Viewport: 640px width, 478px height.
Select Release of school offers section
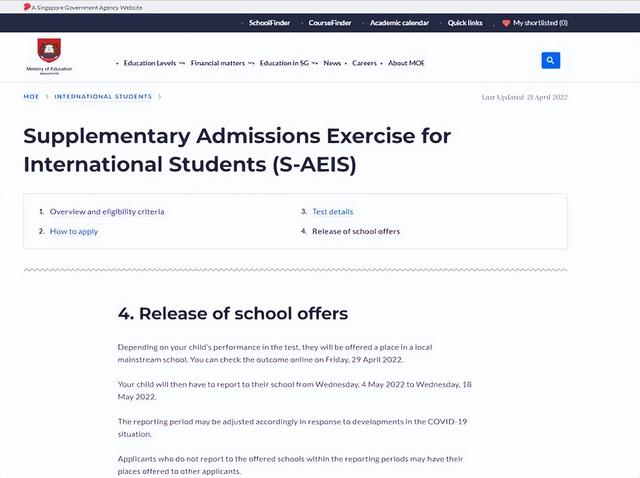[356, 231]
